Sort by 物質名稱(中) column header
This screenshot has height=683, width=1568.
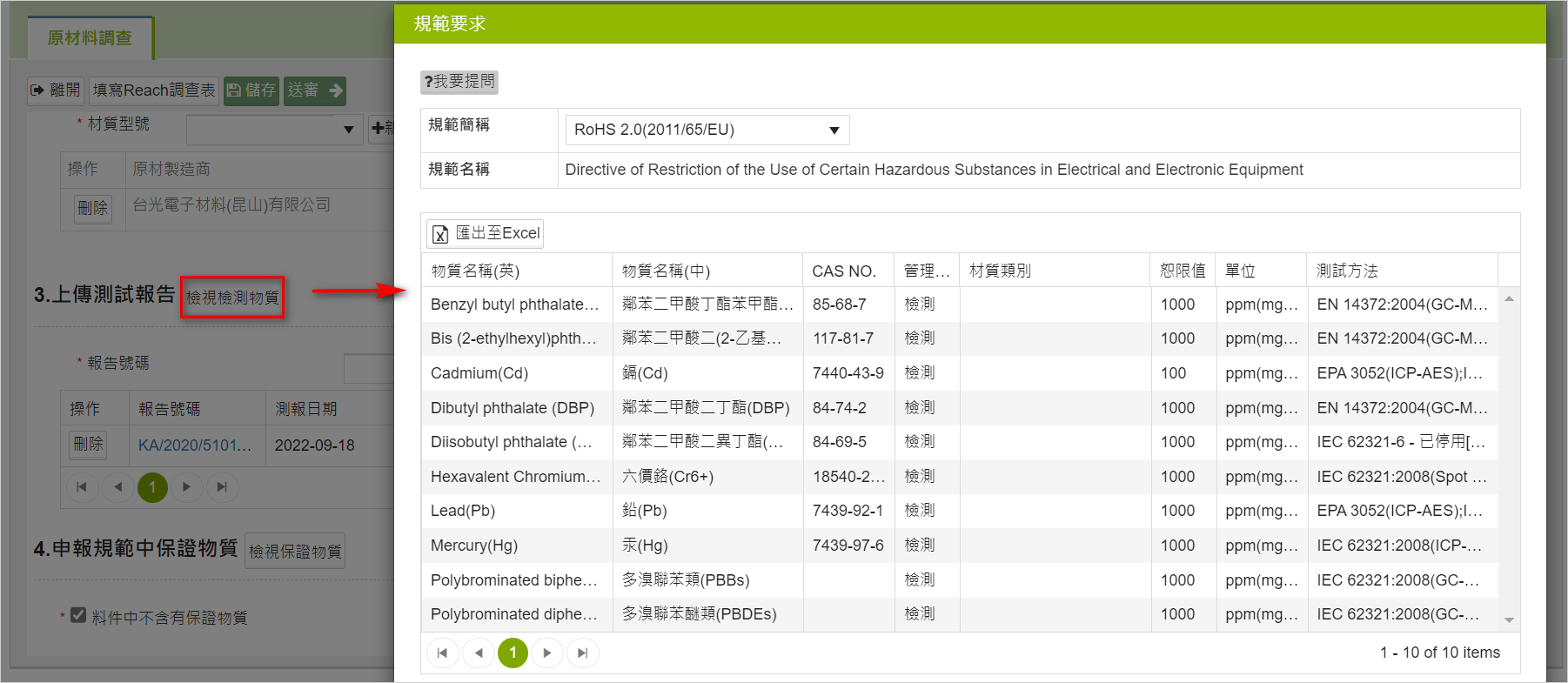(x=707, y=271)
